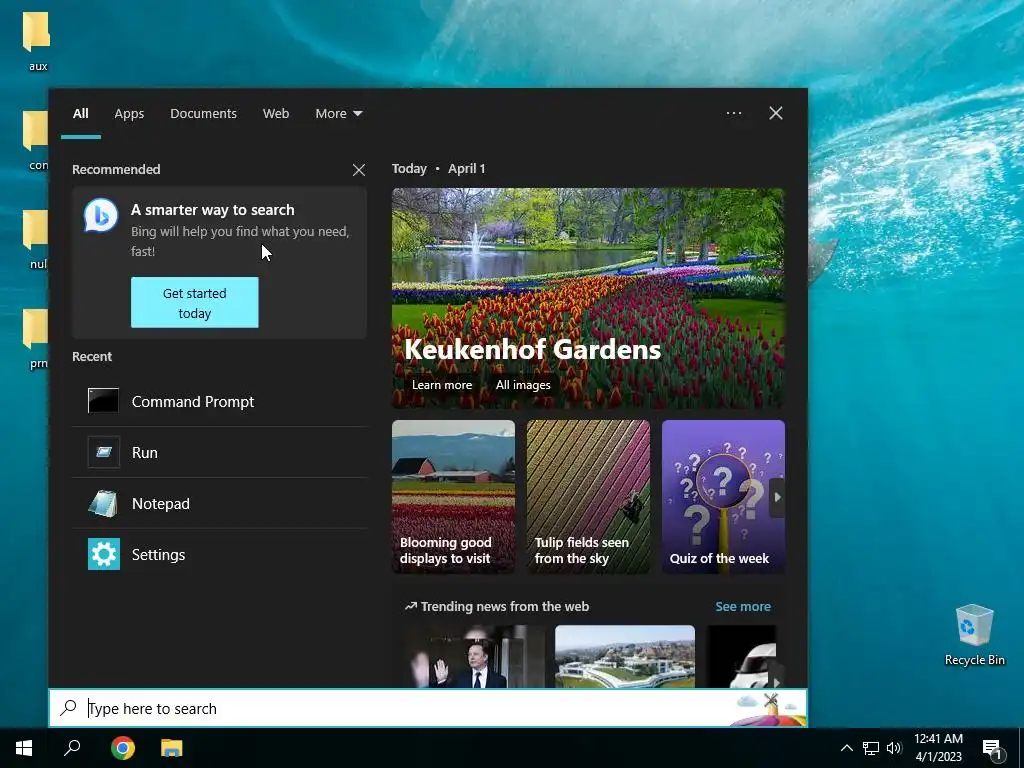Screen dimensions: 1024x768
Task: Open Google Chrome from taskbar
Action: point(122,748)
